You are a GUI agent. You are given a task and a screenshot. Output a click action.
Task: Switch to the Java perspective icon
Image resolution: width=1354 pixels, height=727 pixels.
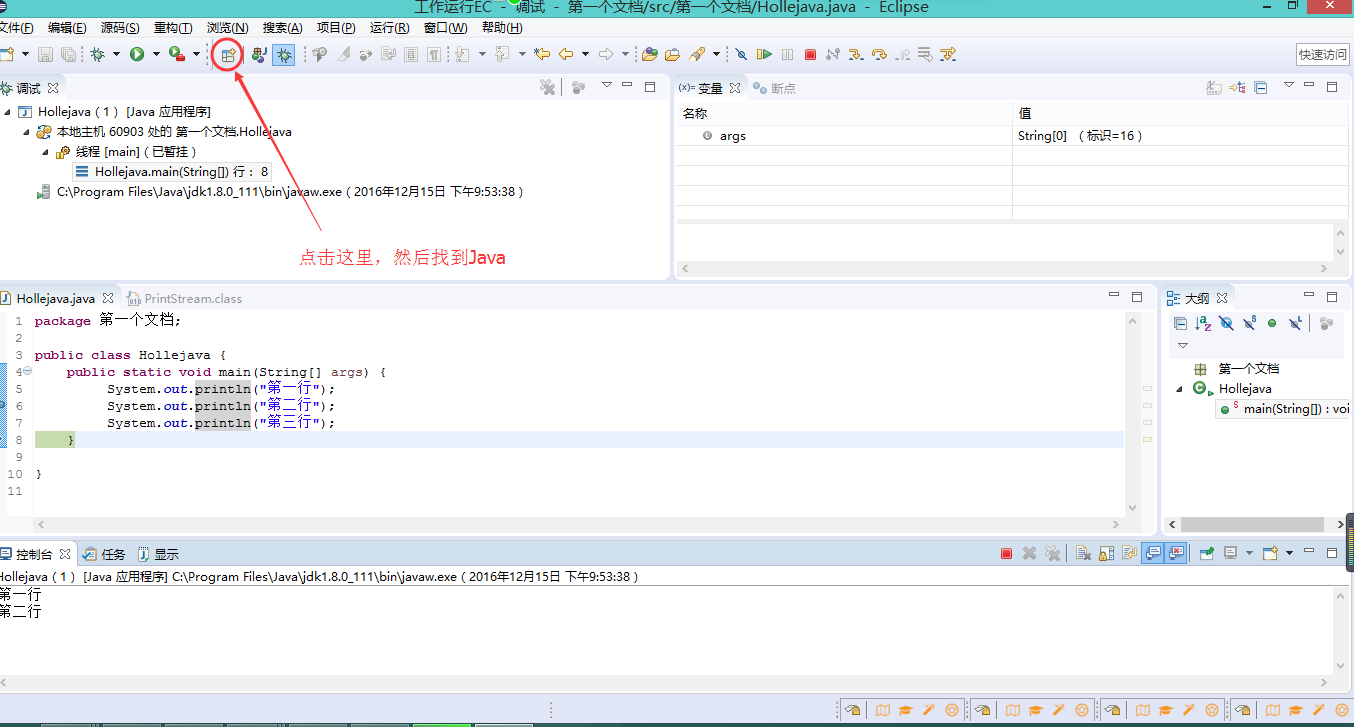pyautogui.click(x=259, y=55)
